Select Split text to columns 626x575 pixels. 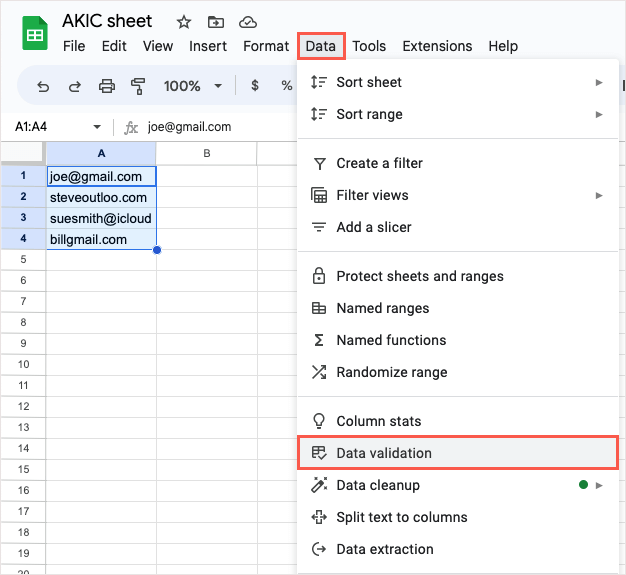click(401, 517)
